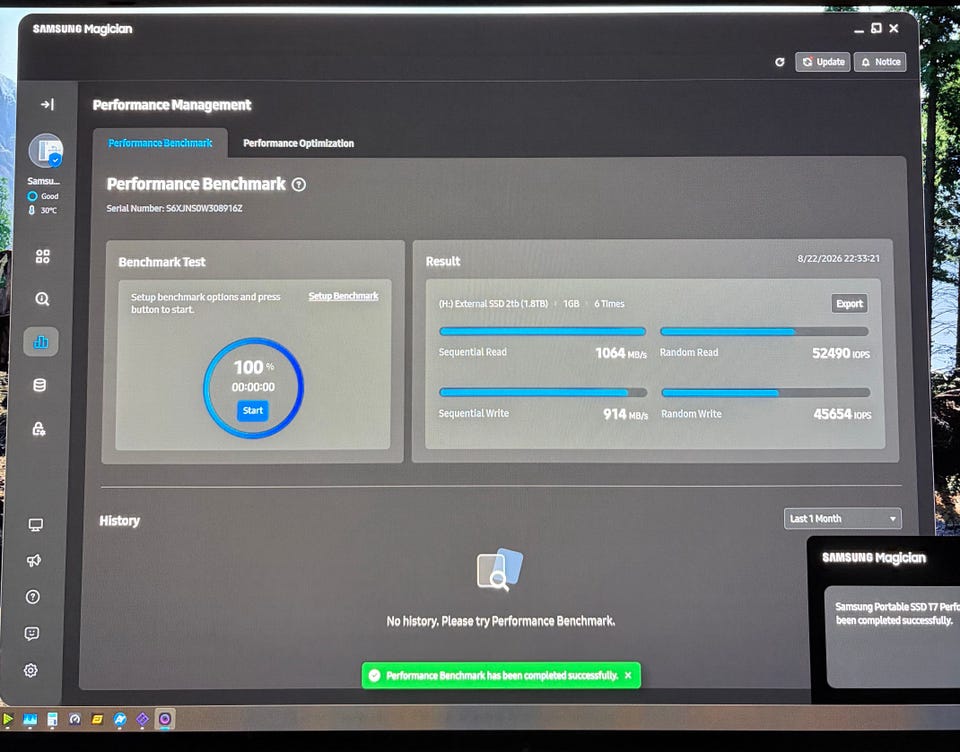Click the History section heading

coord(119,521)
